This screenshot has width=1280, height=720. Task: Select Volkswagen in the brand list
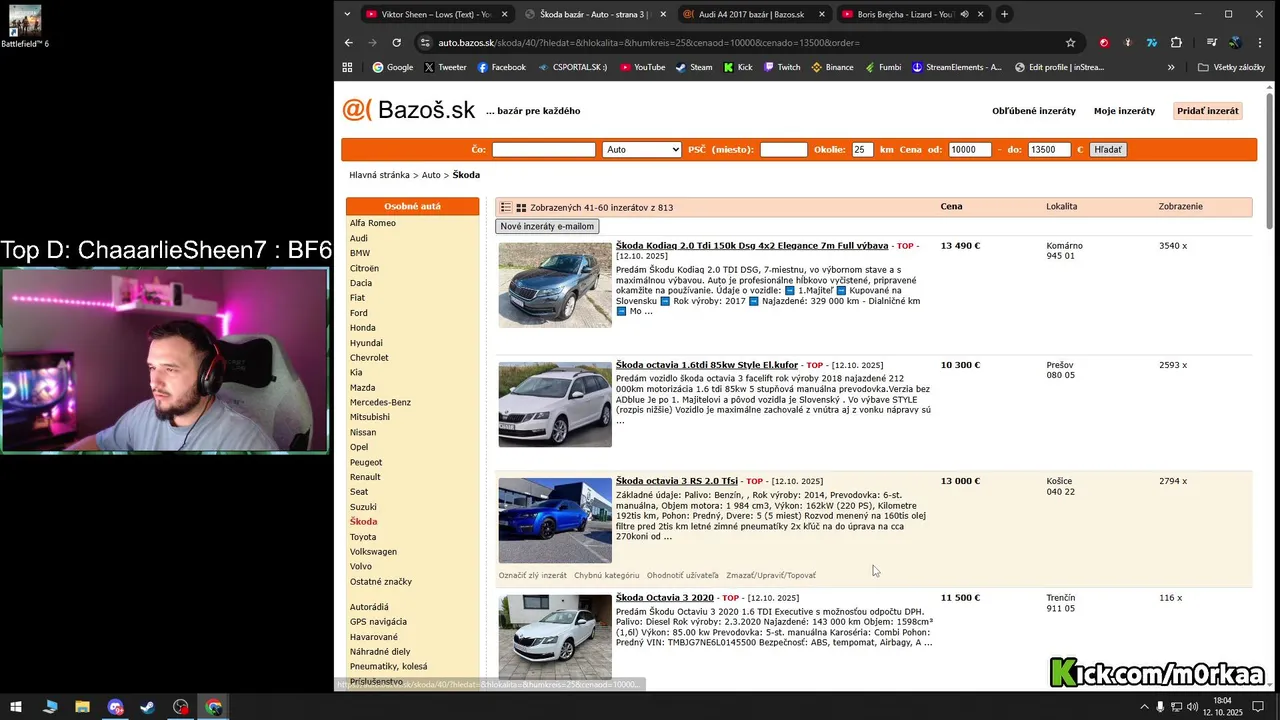point(373,551)
